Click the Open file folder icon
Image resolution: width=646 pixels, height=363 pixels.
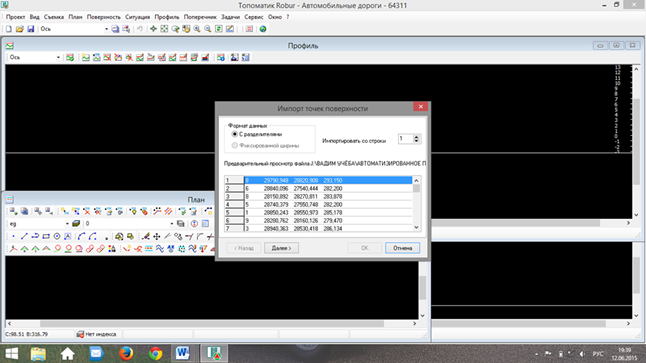coord(19,29)
